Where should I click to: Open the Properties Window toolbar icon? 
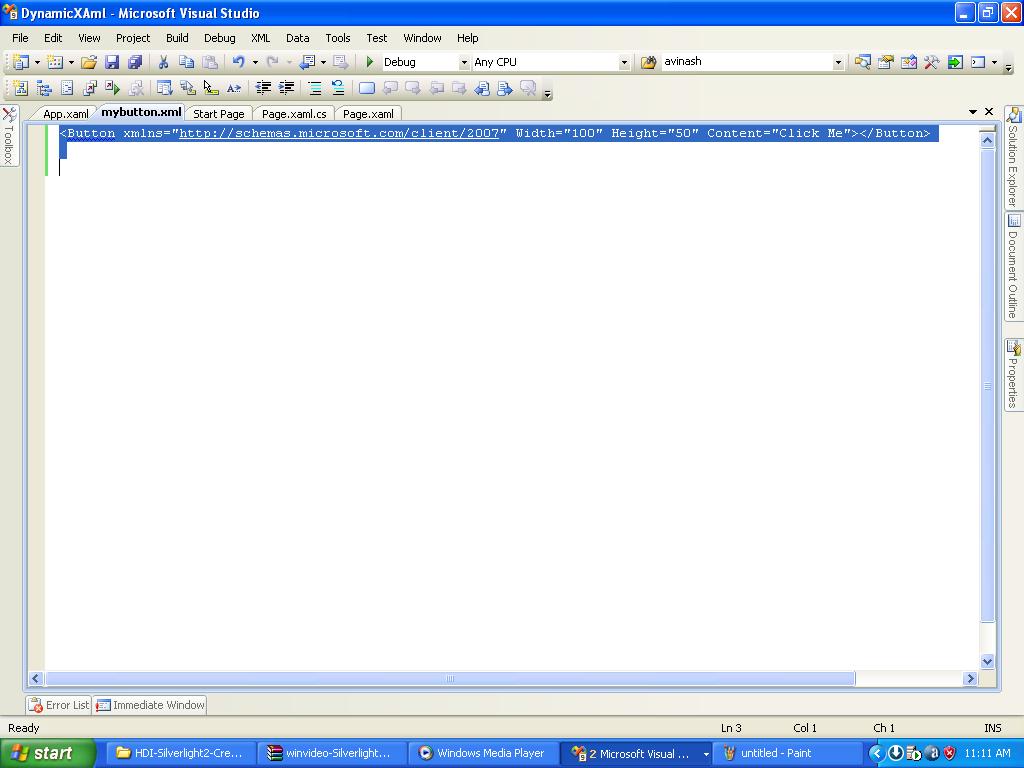[886, 62]
